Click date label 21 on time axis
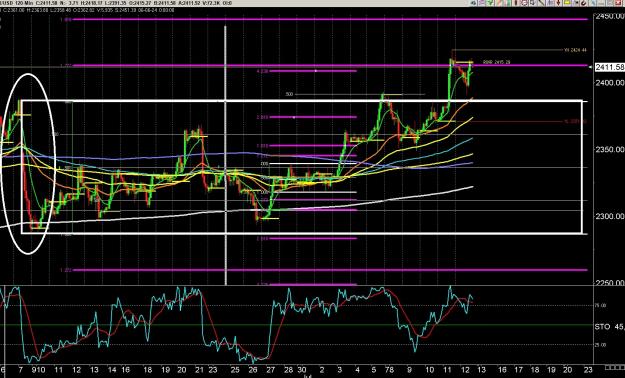 pos(200,370)
